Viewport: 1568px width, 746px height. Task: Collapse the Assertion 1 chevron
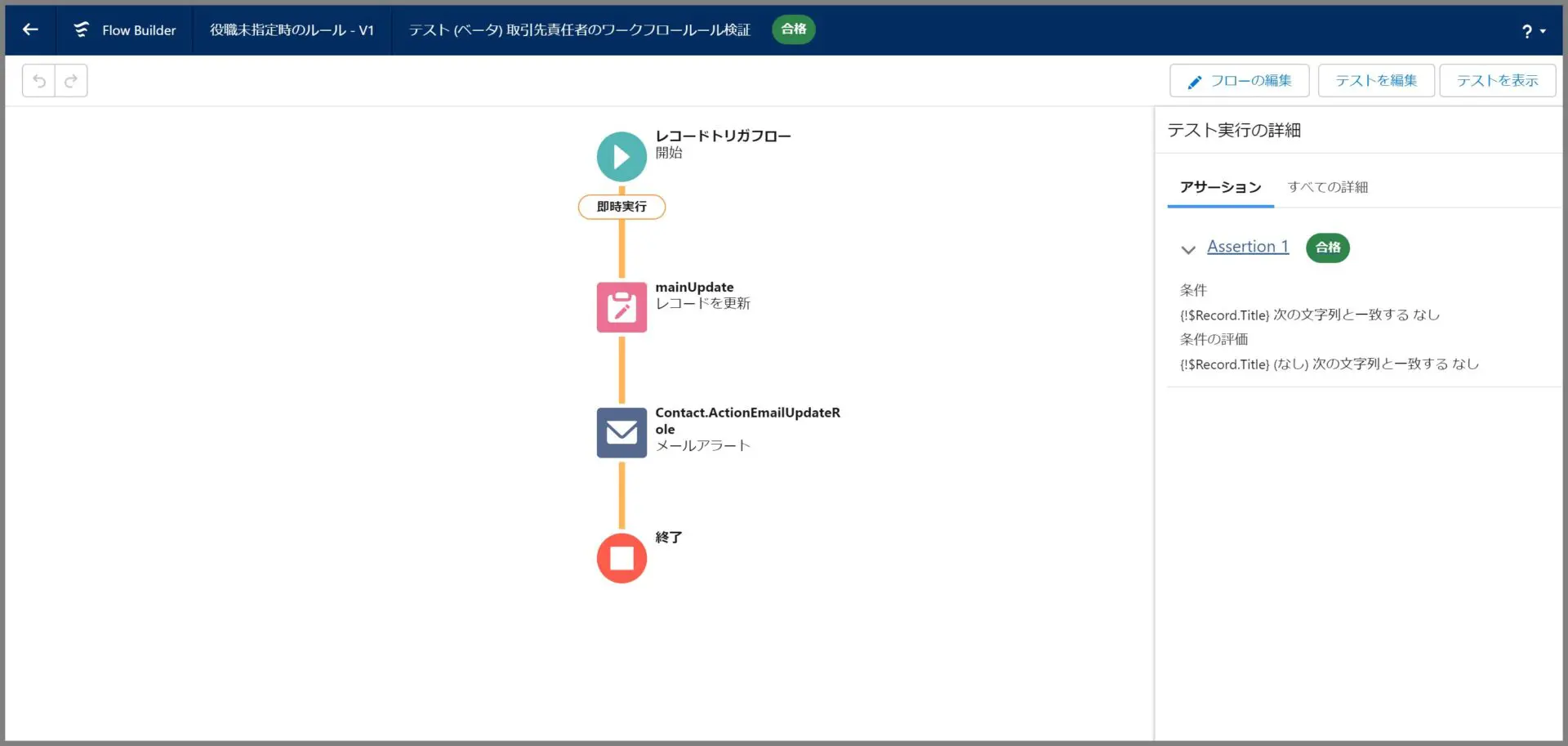coord(1187,249)
